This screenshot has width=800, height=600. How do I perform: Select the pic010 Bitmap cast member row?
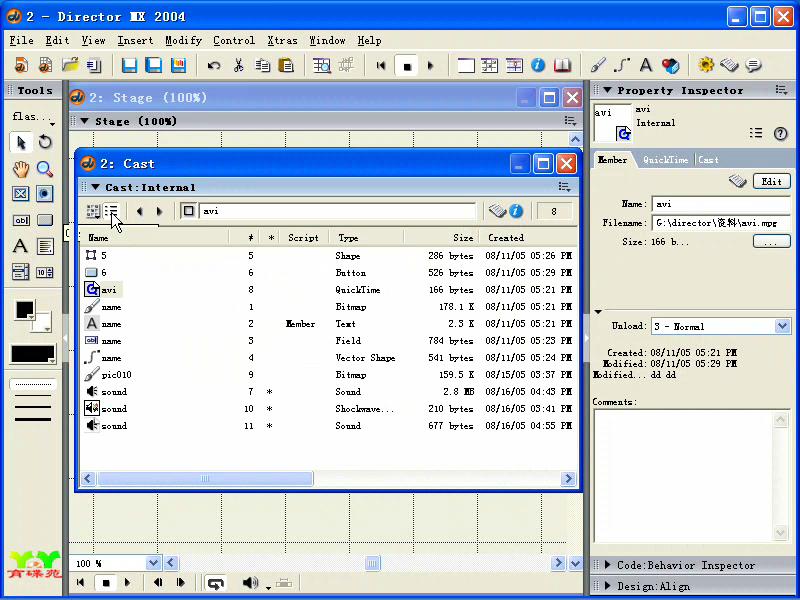328,375
